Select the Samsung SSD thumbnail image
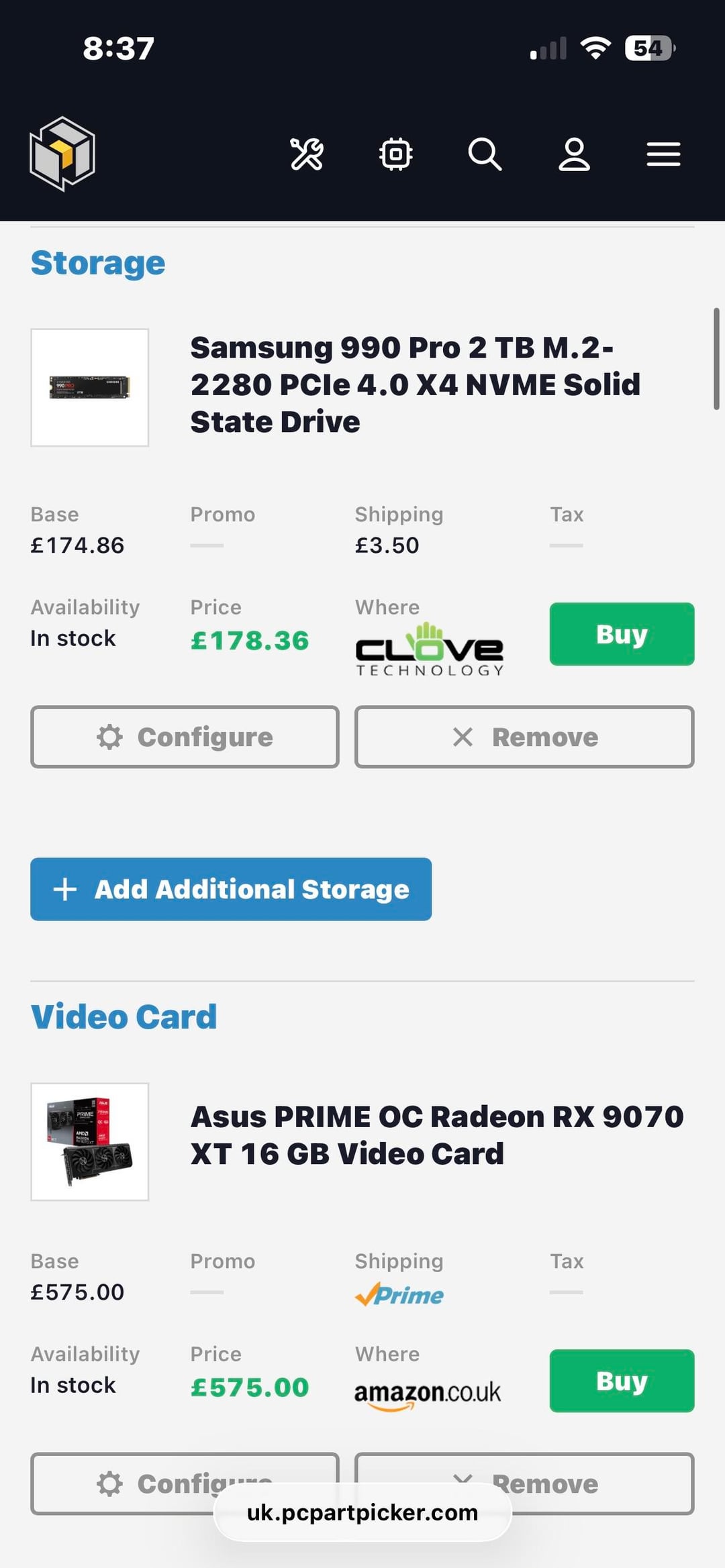 90,387
